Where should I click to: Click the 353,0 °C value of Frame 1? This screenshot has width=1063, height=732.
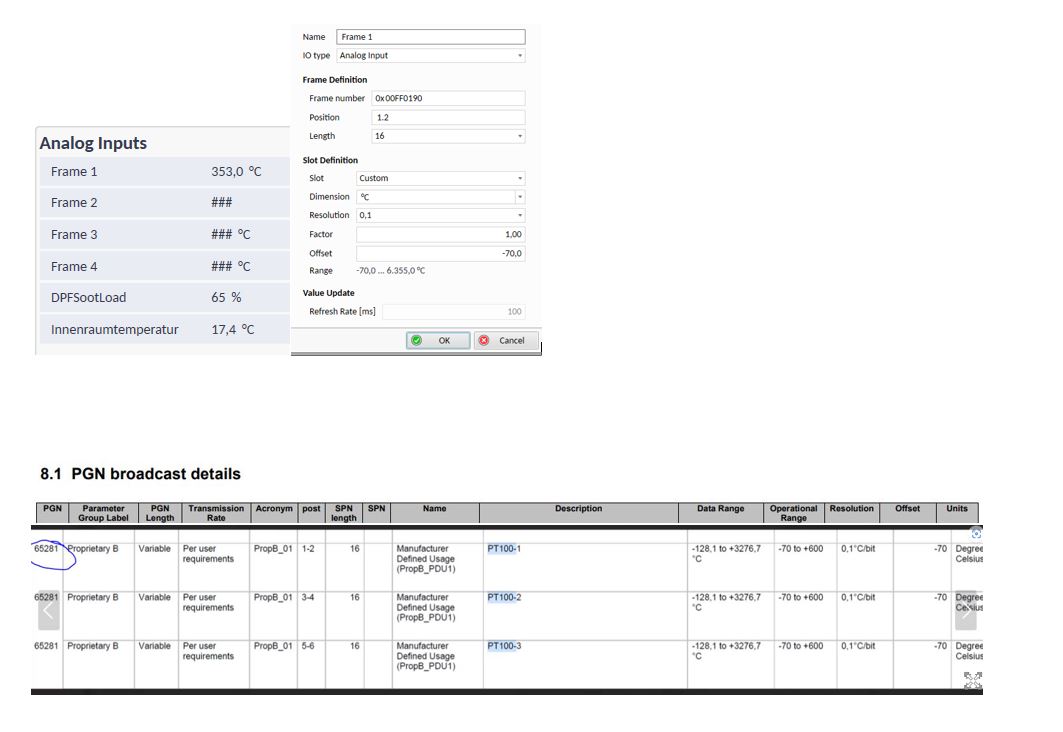click(236, 171)
